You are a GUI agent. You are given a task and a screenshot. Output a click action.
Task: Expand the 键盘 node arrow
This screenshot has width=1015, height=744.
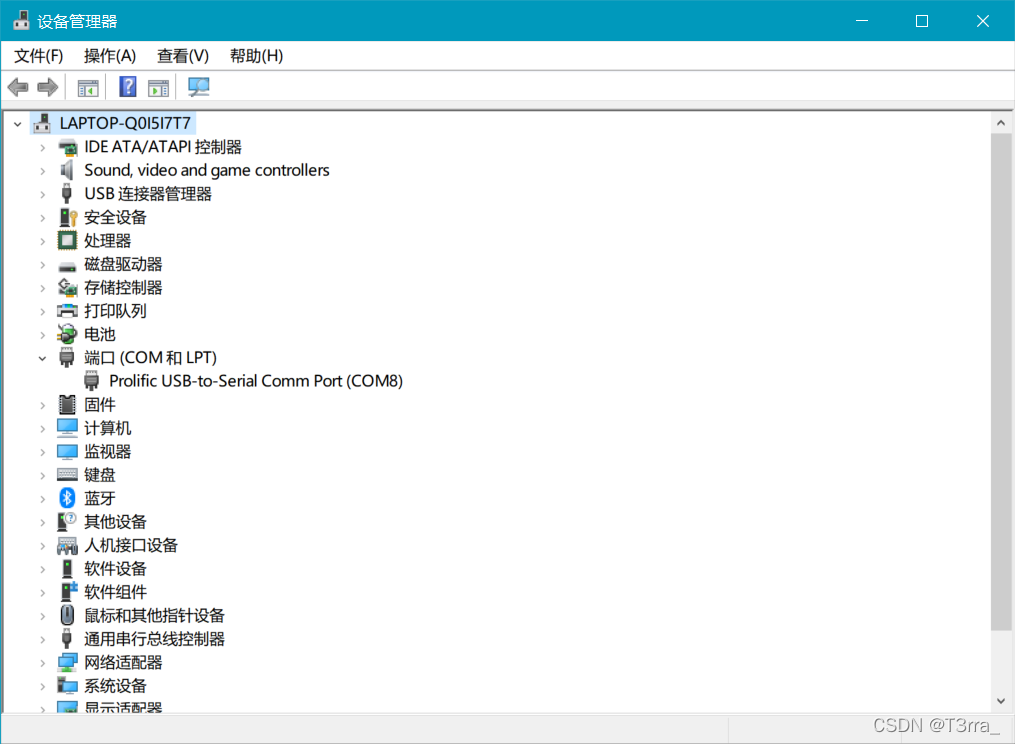tap(43, 476)
